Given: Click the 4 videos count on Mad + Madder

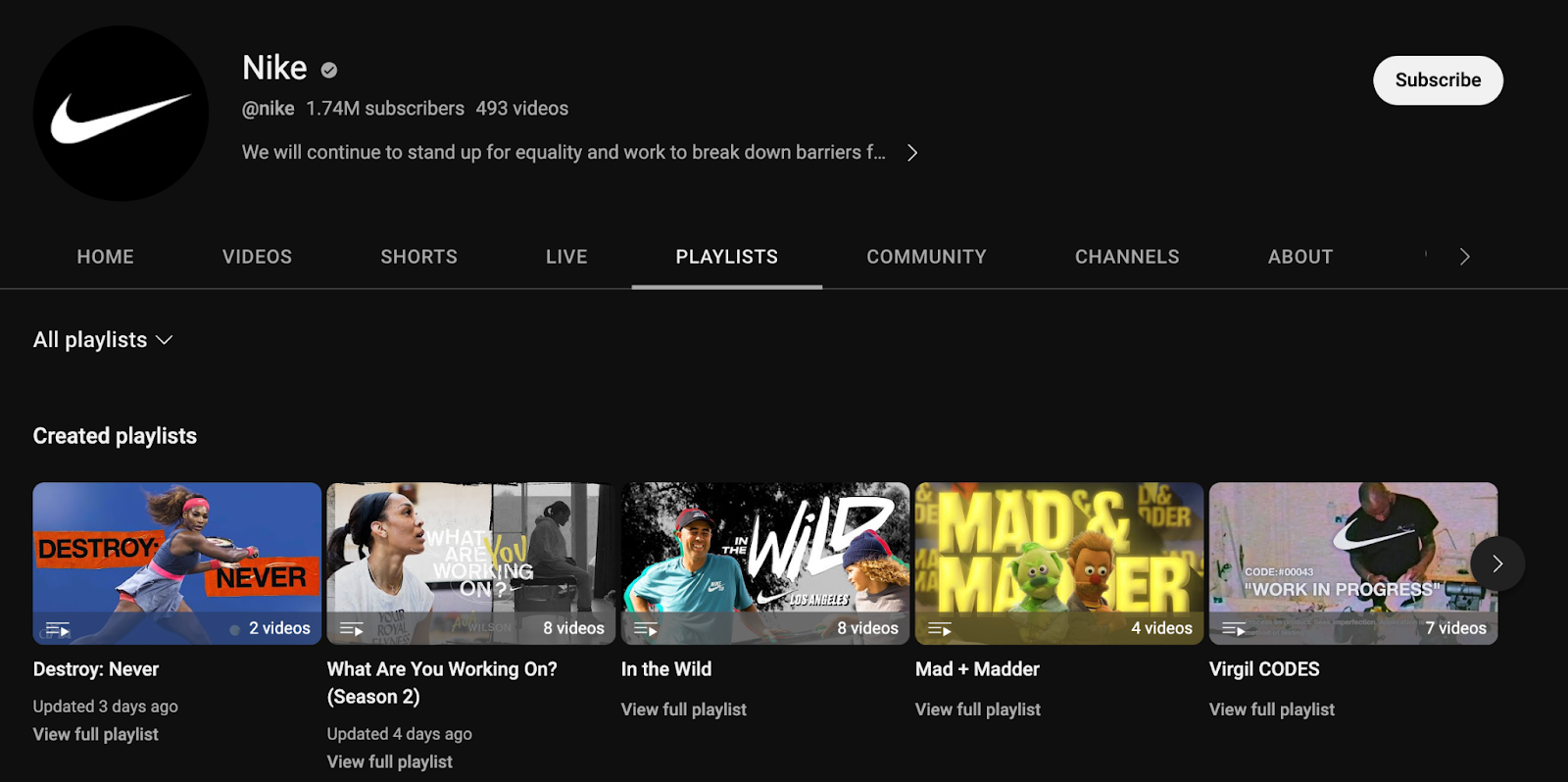Looking at the screenshot, I should click(1162, 628).
